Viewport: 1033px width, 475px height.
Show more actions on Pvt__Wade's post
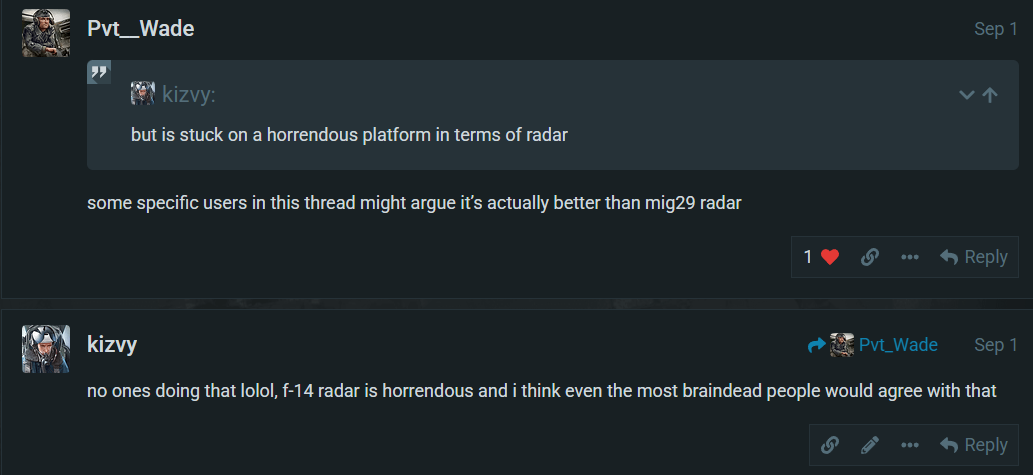pos(909,257)
